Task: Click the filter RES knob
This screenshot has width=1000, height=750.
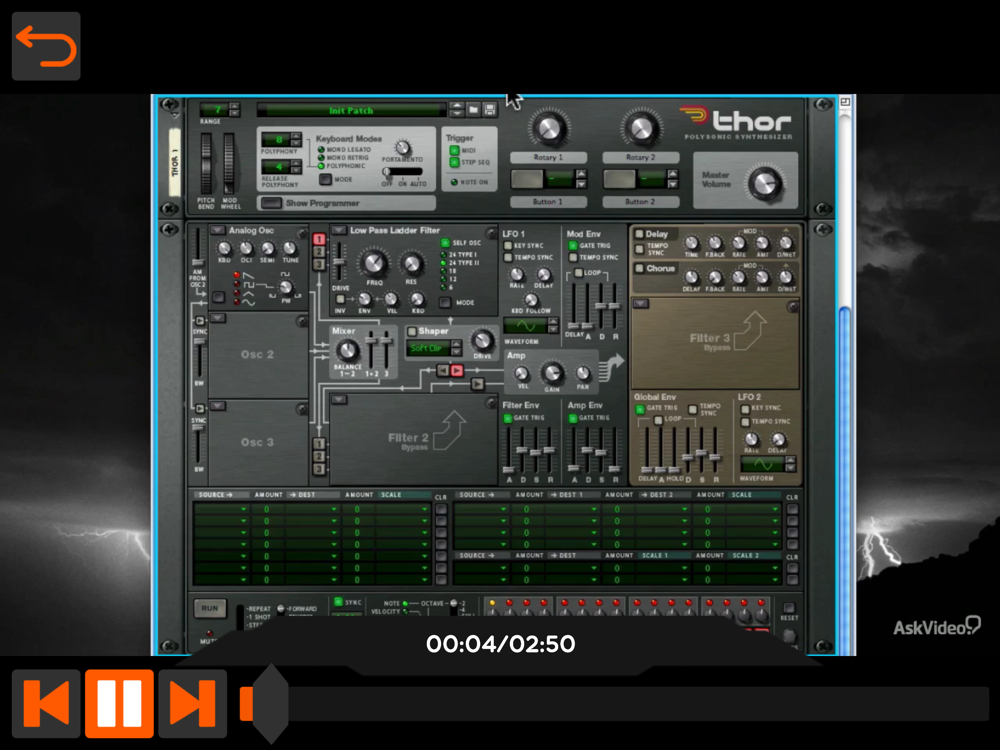Action: click(x=411, y=263)
